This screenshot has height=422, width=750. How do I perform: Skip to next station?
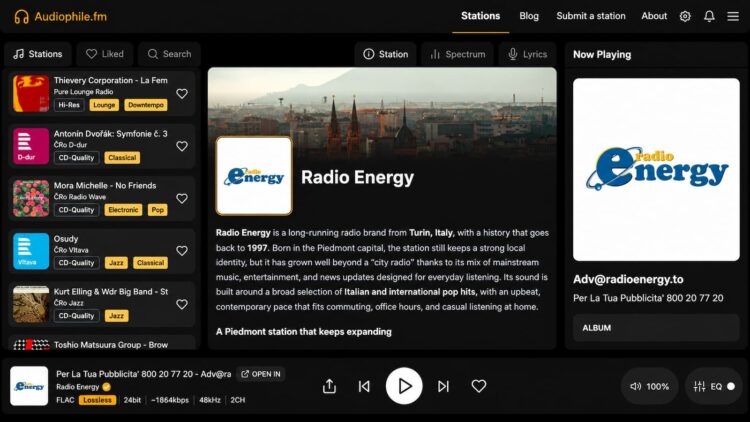click(x=443, y=386)
